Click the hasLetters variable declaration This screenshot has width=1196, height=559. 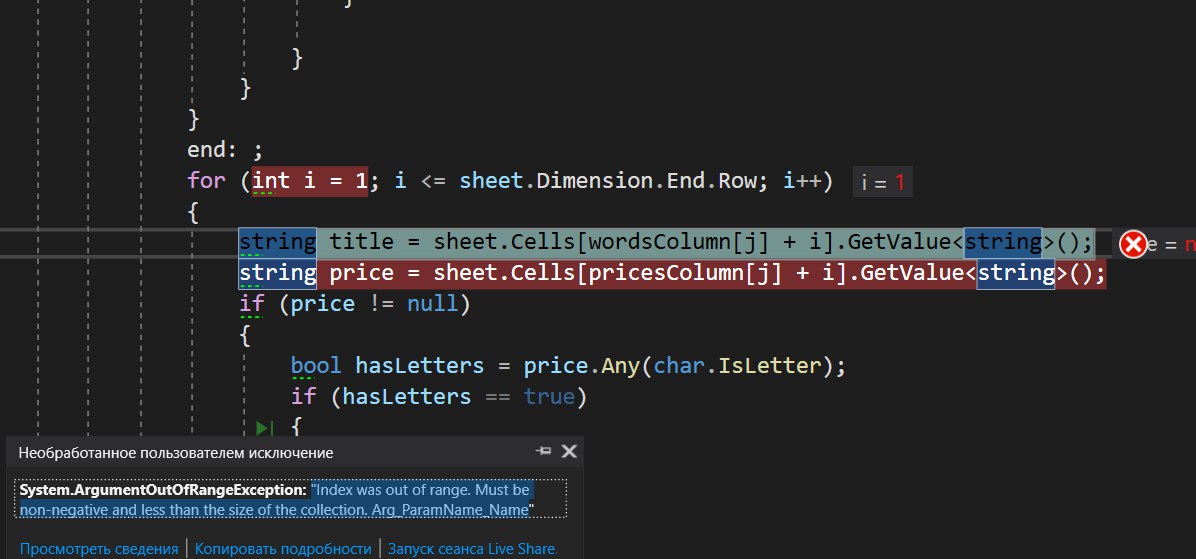tap(420, 366)
